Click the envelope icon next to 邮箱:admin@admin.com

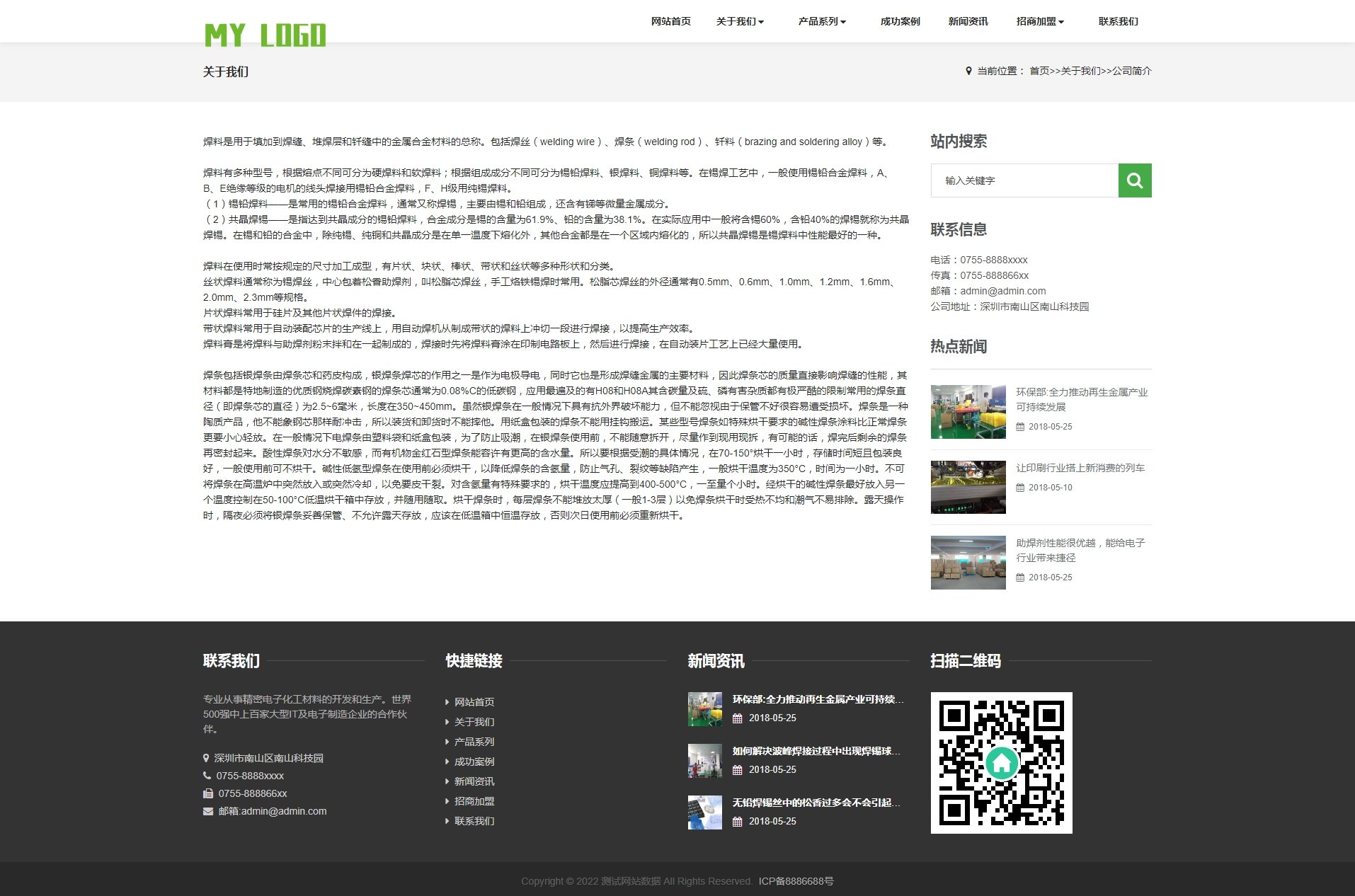pos(207,811)
